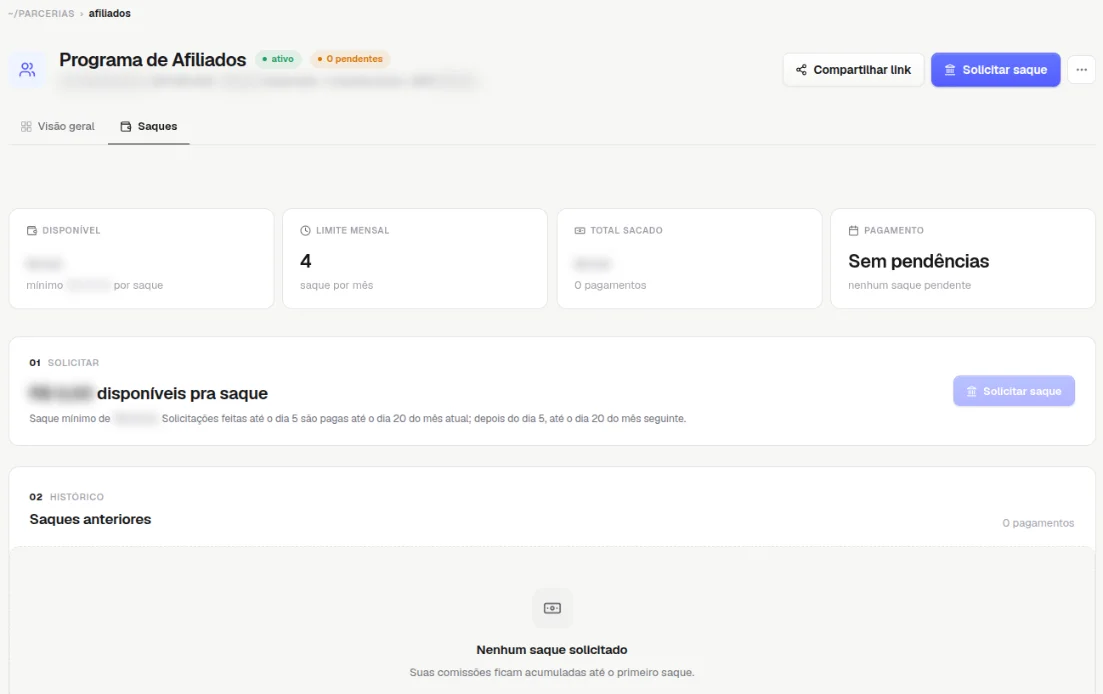The width and height of the screenshot is (1103, 694).
Task: Click the withdrawal schedule explanation text
Action: pyautogui.click(x=423, y=418)
